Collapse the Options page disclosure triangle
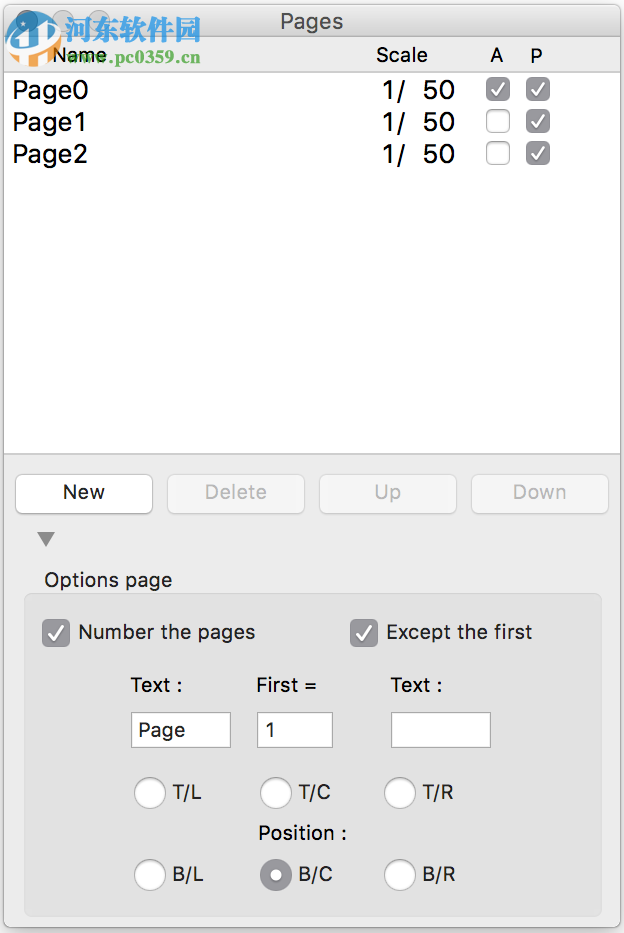 click(45, 539)
